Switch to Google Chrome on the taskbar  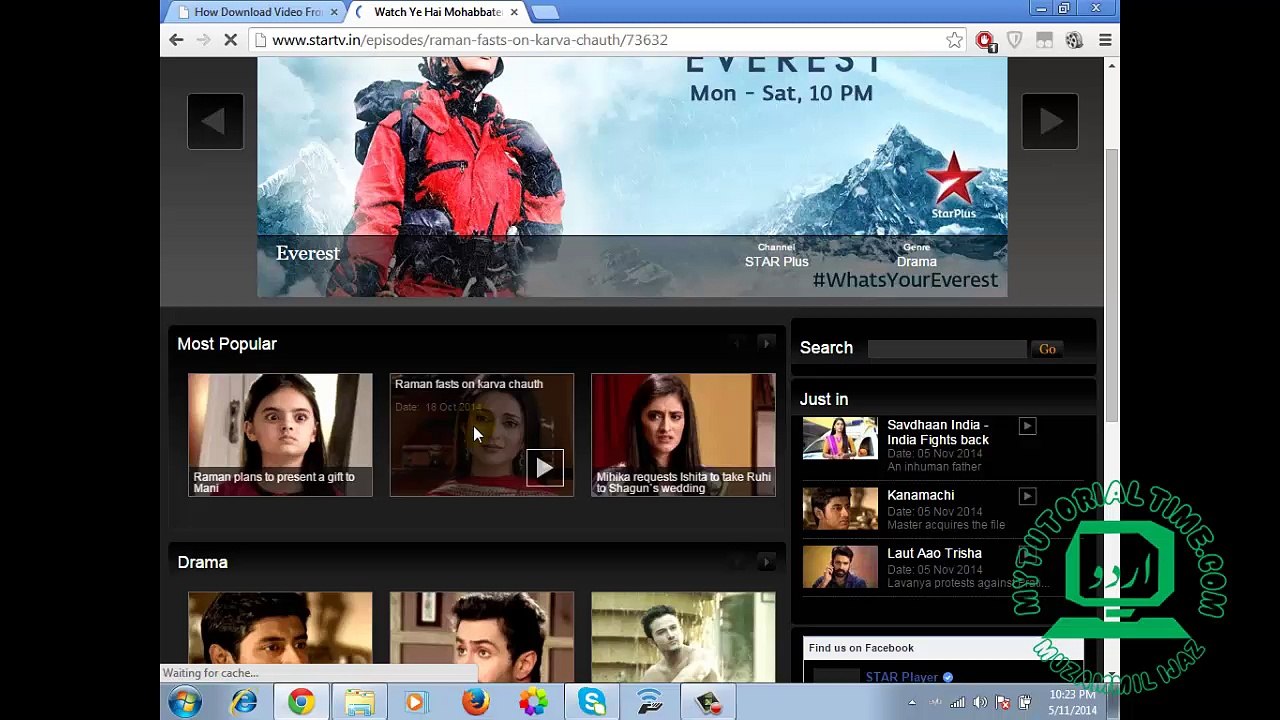(301, 702)
